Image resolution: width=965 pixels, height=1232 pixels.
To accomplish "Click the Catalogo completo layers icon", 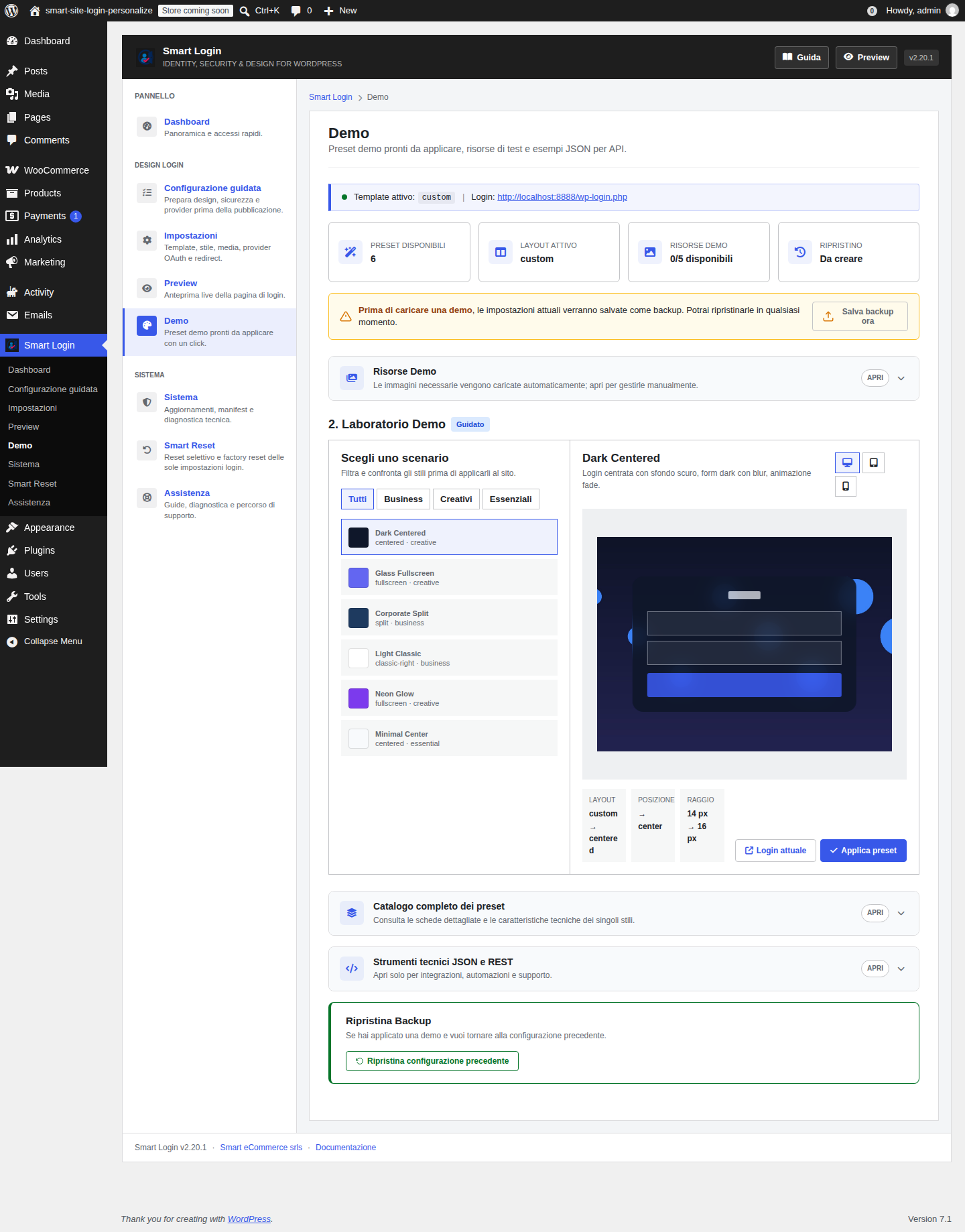I will [352, 913].
